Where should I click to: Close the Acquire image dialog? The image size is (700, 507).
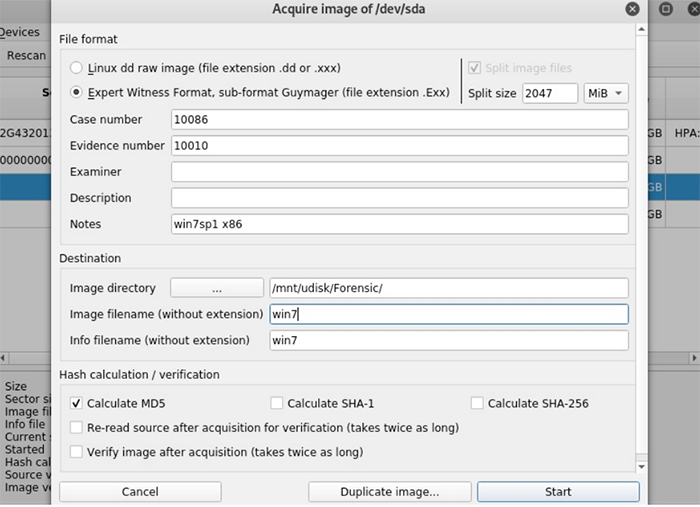(x=632, y=9)
